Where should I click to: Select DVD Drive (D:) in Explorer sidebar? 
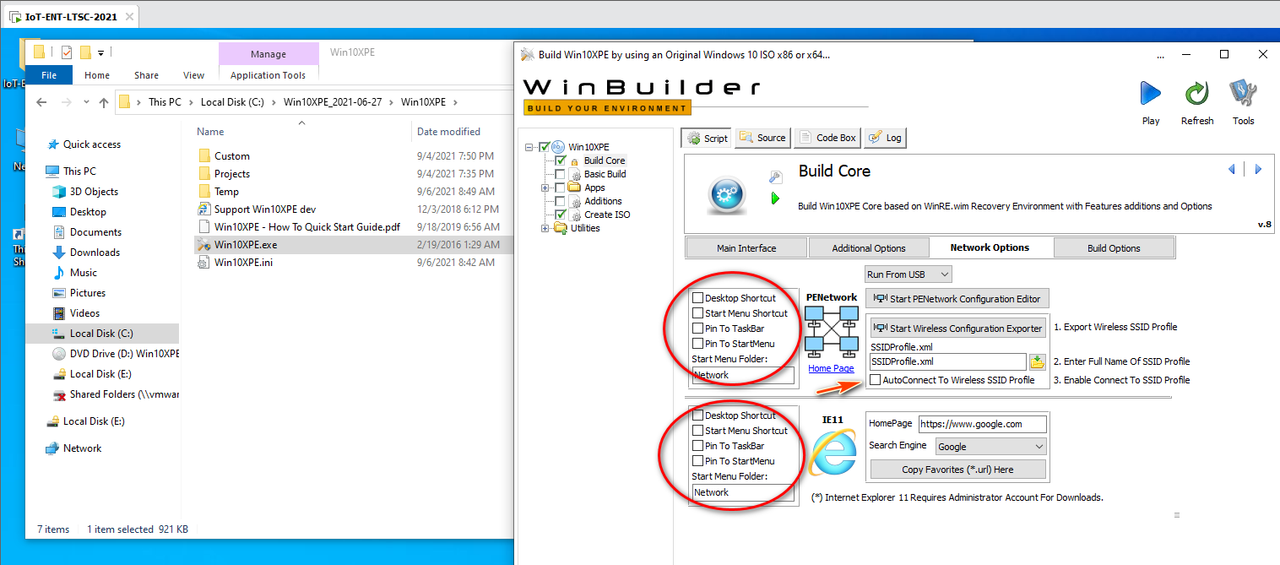tap(116, 353)
